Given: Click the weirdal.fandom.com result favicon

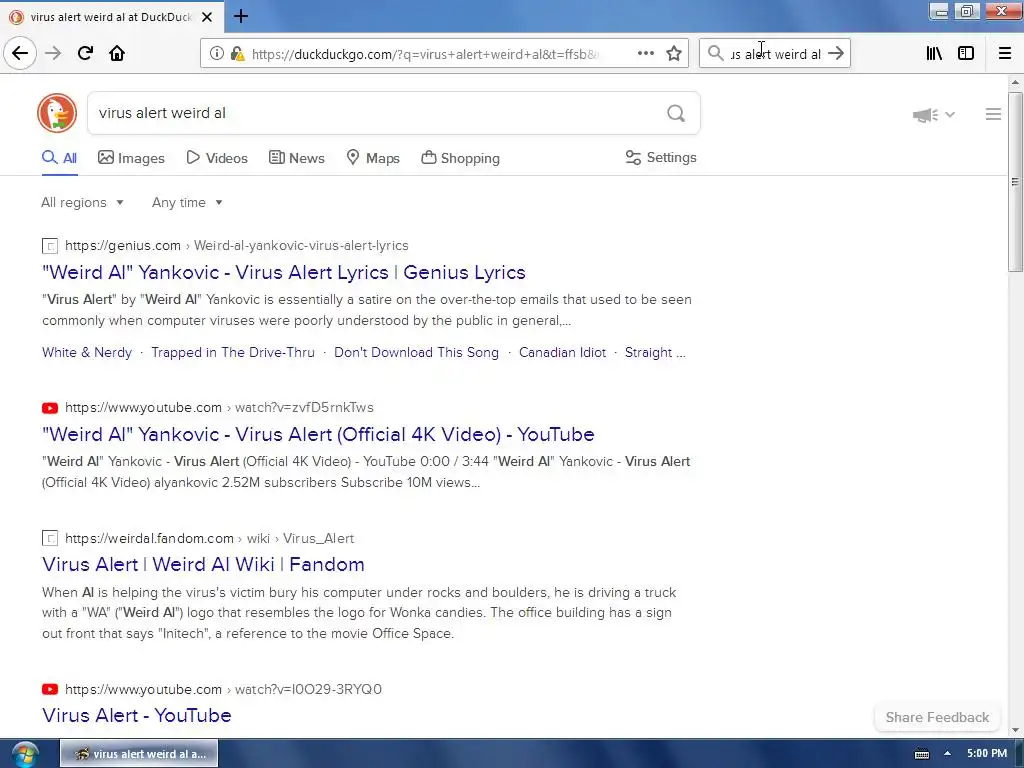Looking at the screenshot, I should click(50, 539).
